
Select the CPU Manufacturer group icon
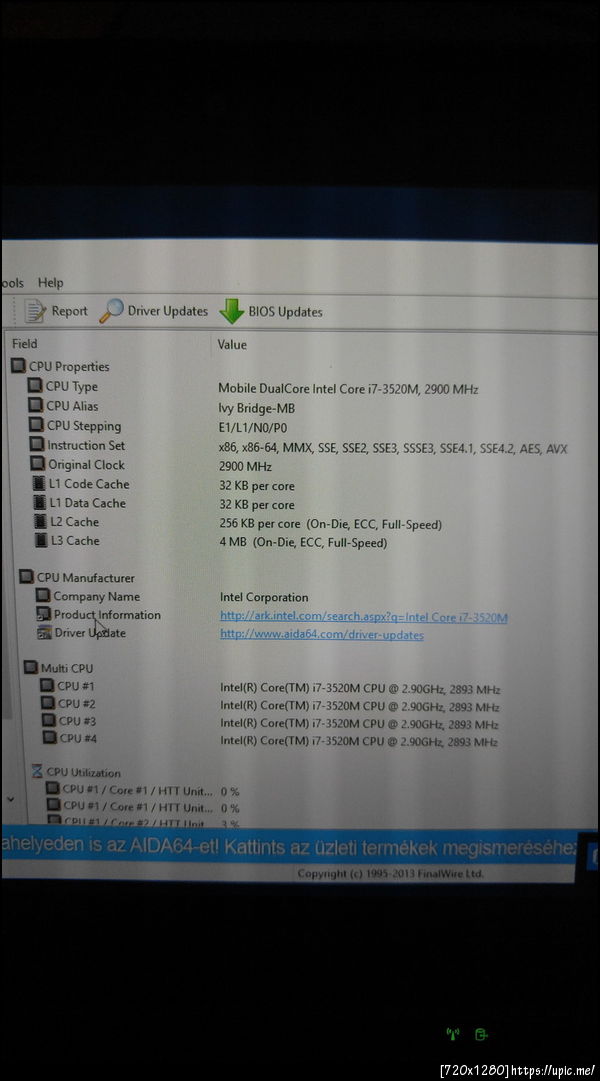26,576
